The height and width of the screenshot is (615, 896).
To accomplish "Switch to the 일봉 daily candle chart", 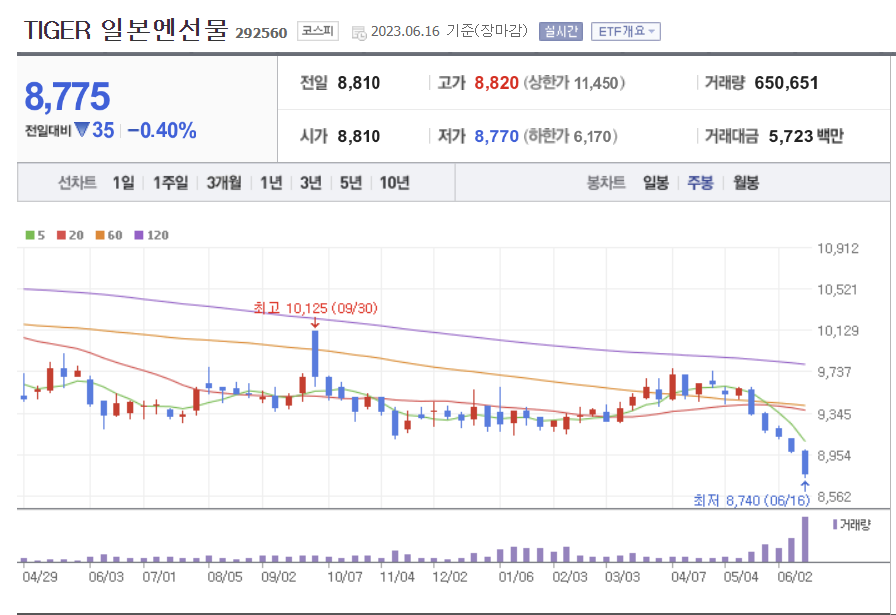I will (x=655, y=183).
